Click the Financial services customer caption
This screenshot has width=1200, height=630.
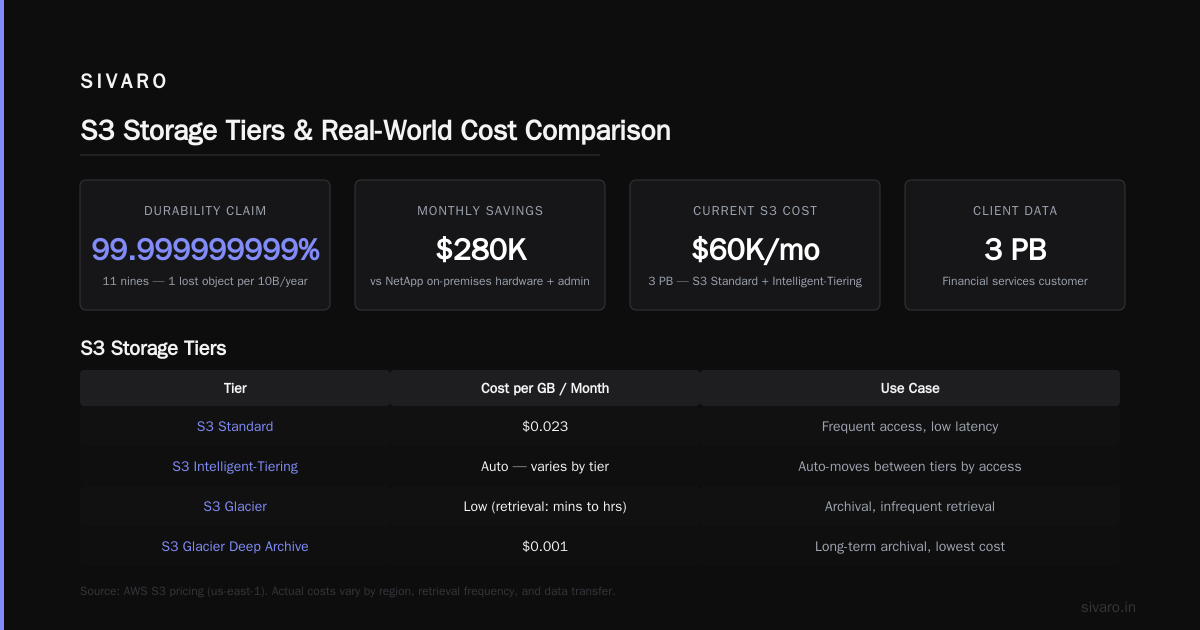1015,281
